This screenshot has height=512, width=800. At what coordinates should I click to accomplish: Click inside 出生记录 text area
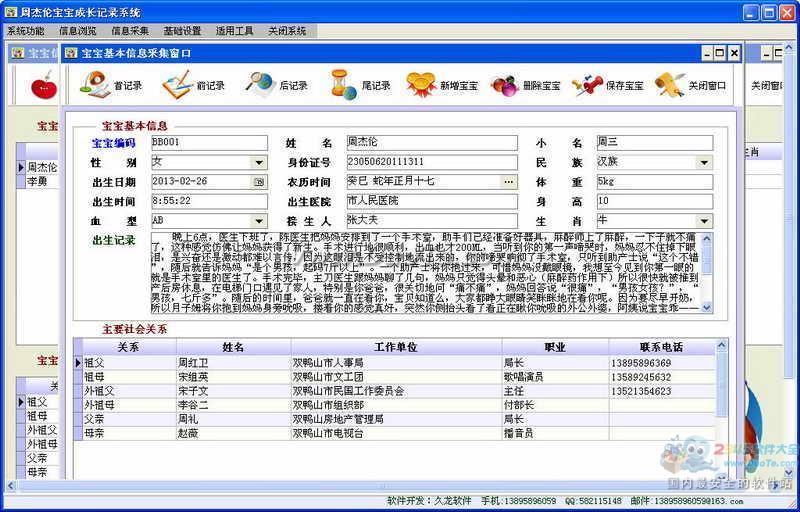coord(426,272)
